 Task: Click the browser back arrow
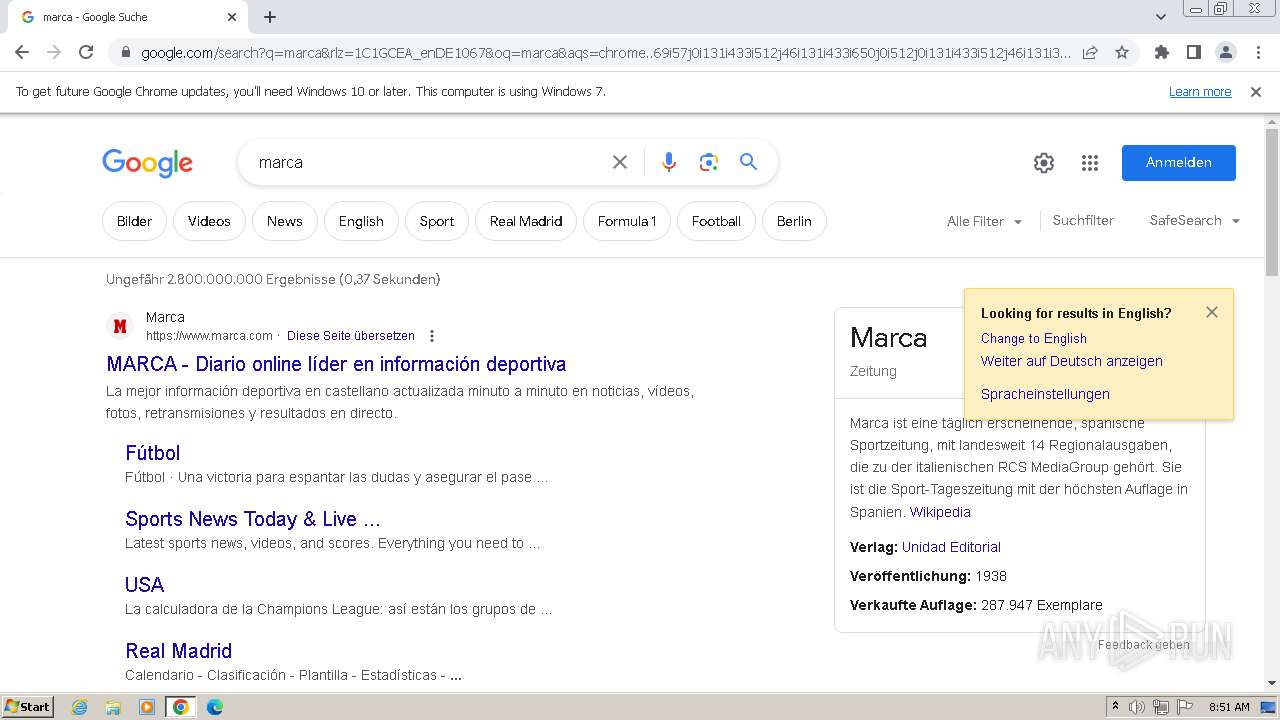(x=22, y=52)
